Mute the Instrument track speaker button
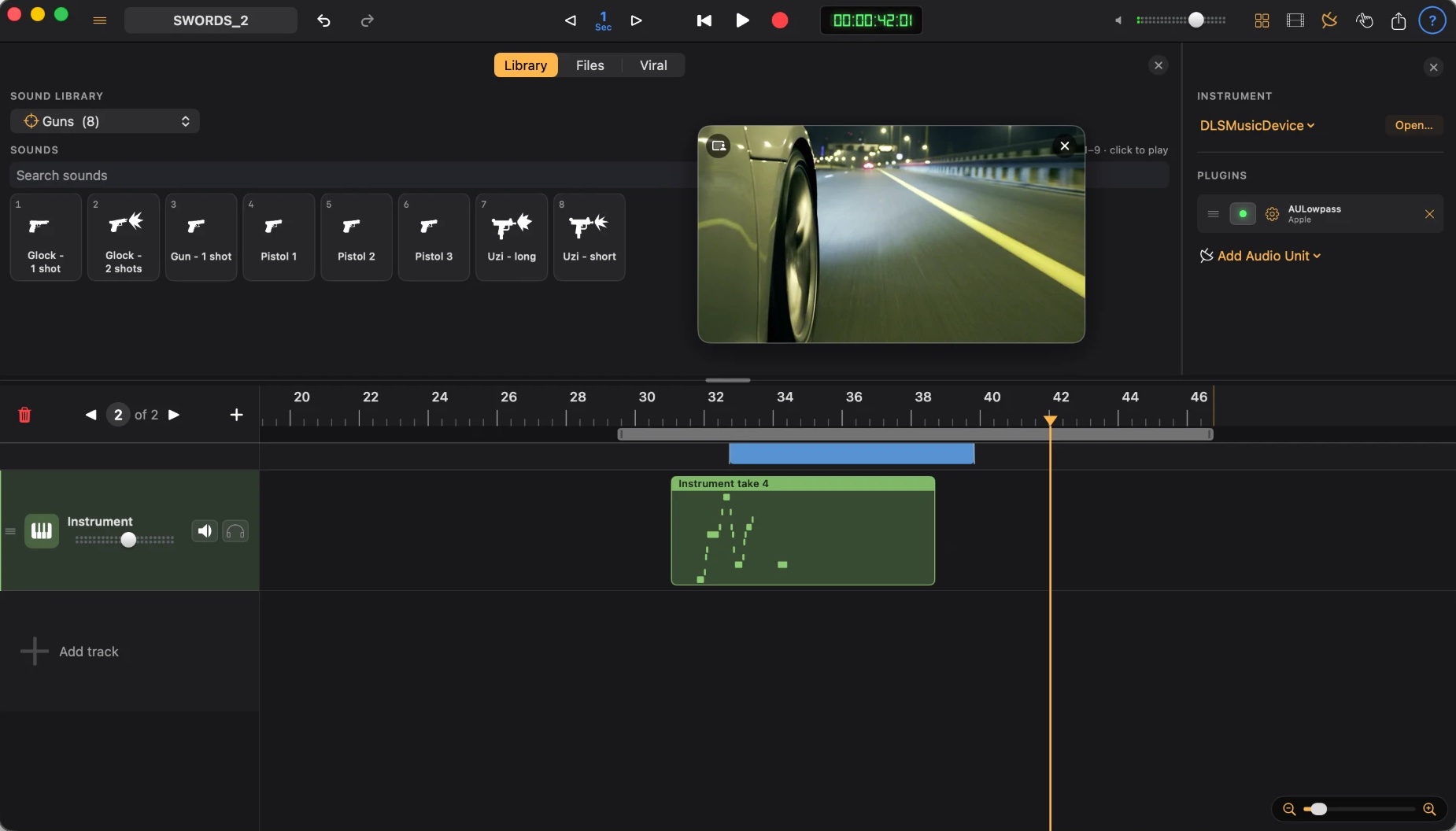Viewport: 1456px width, 831px height. (x=205, y=531)
